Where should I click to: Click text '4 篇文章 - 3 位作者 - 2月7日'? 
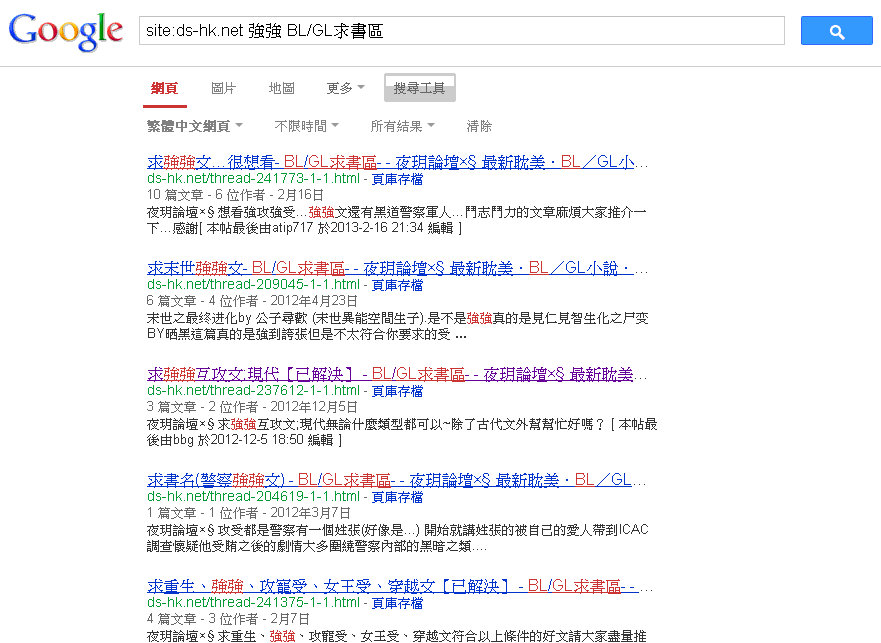[x=228, y=619]
